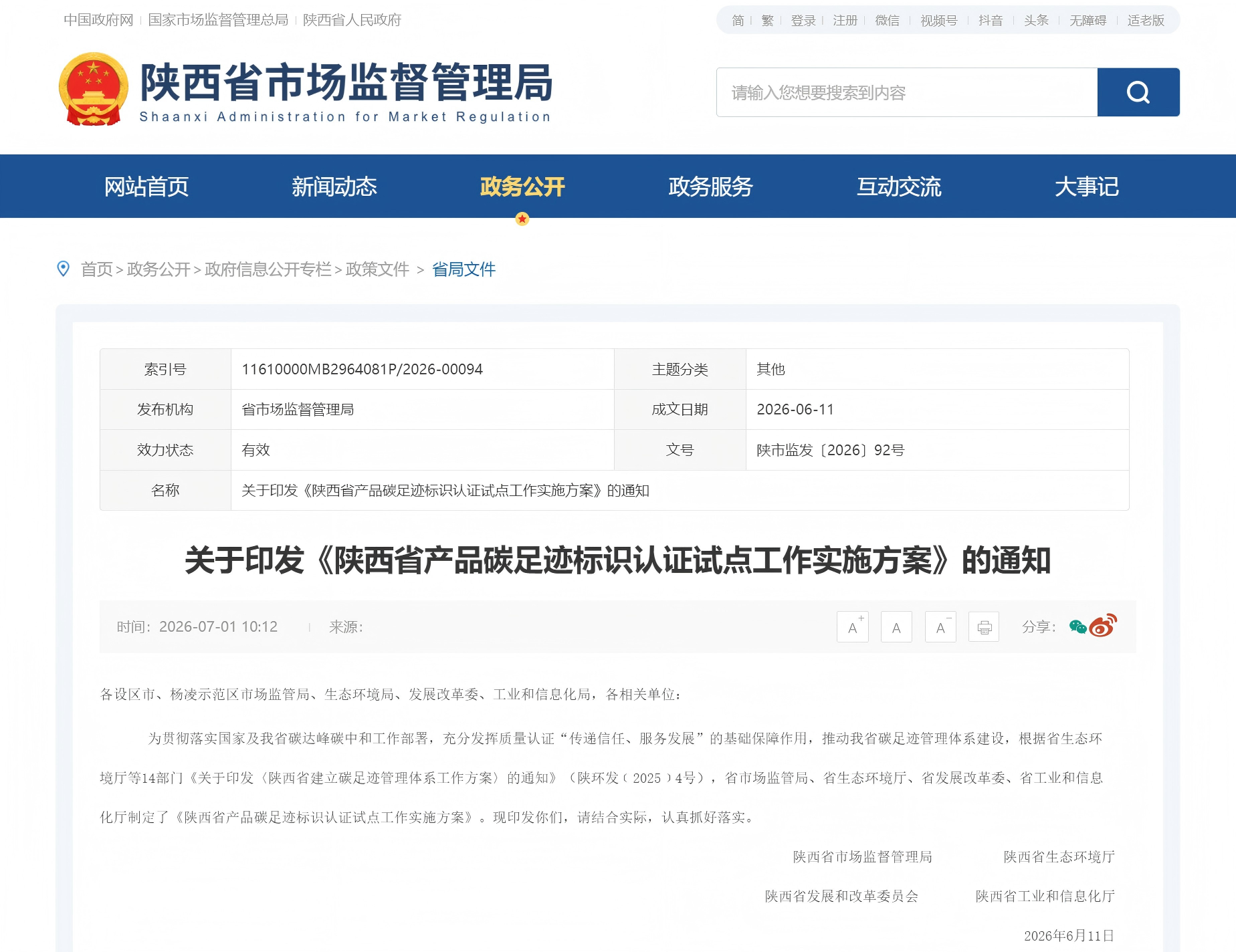
Task: Open 政务公开 navigation tab
Action: pos(522,187)
